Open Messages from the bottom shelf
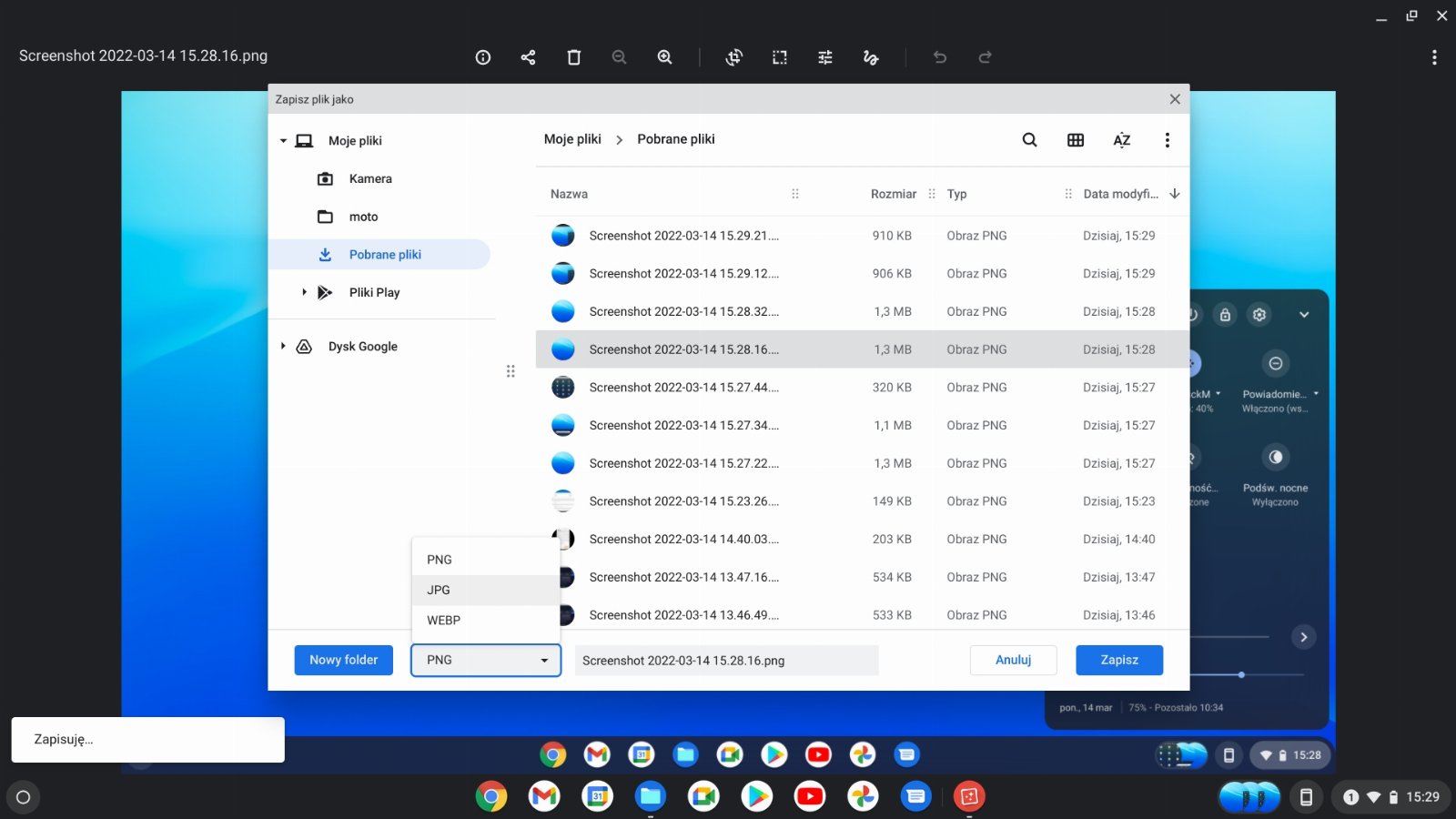 [x=916, y=797]
